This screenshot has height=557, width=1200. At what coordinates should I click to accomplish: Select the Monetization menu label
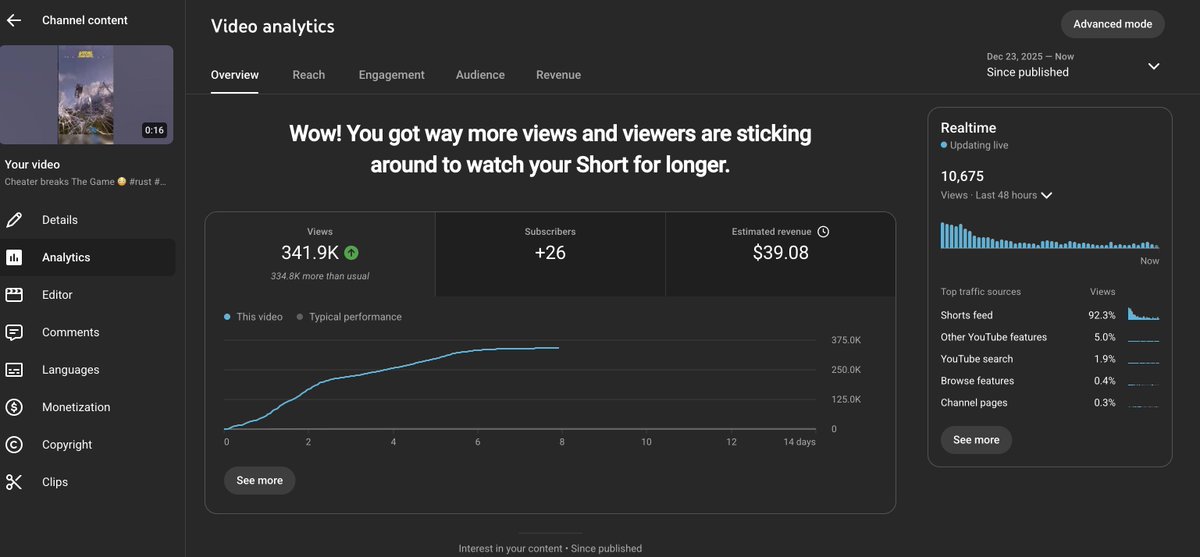tap(76, 407)
